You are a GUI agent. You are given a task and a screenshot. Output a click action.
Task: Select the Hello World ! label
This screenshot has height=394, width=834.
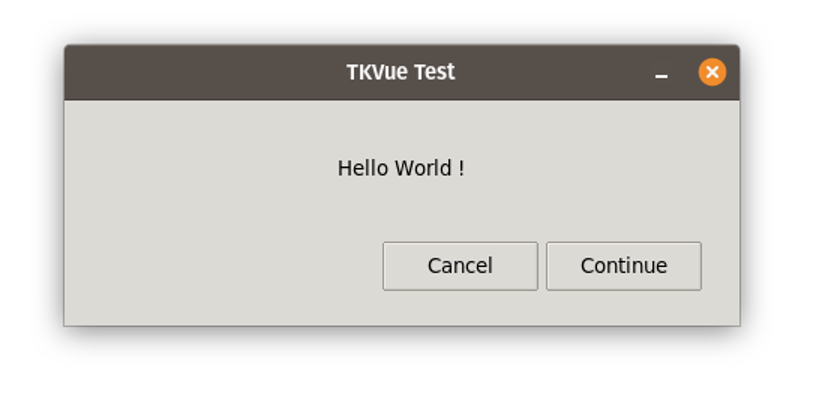401,169
